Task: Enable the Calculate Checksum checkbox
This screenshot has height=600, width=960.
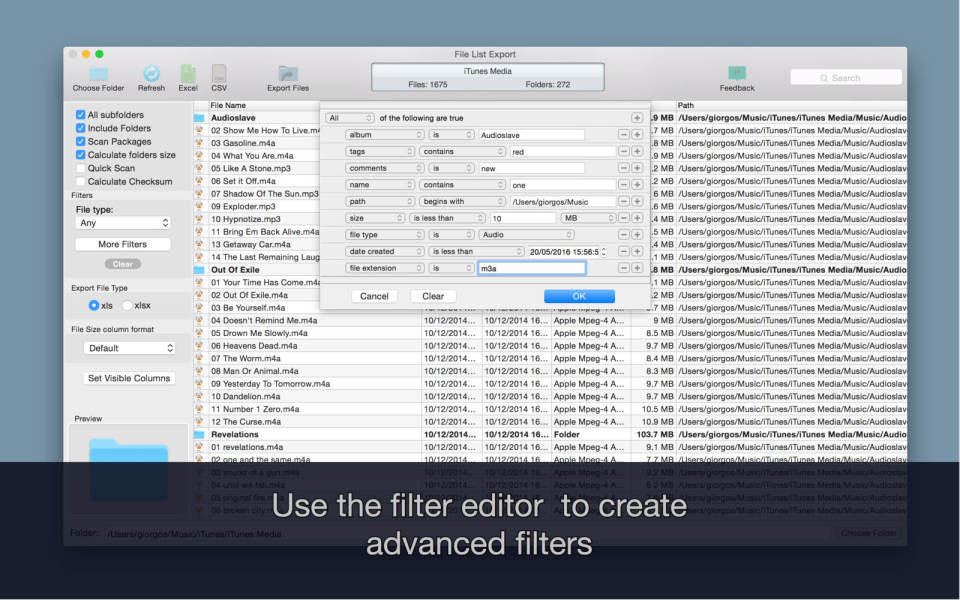Action: tap(80, 182)
